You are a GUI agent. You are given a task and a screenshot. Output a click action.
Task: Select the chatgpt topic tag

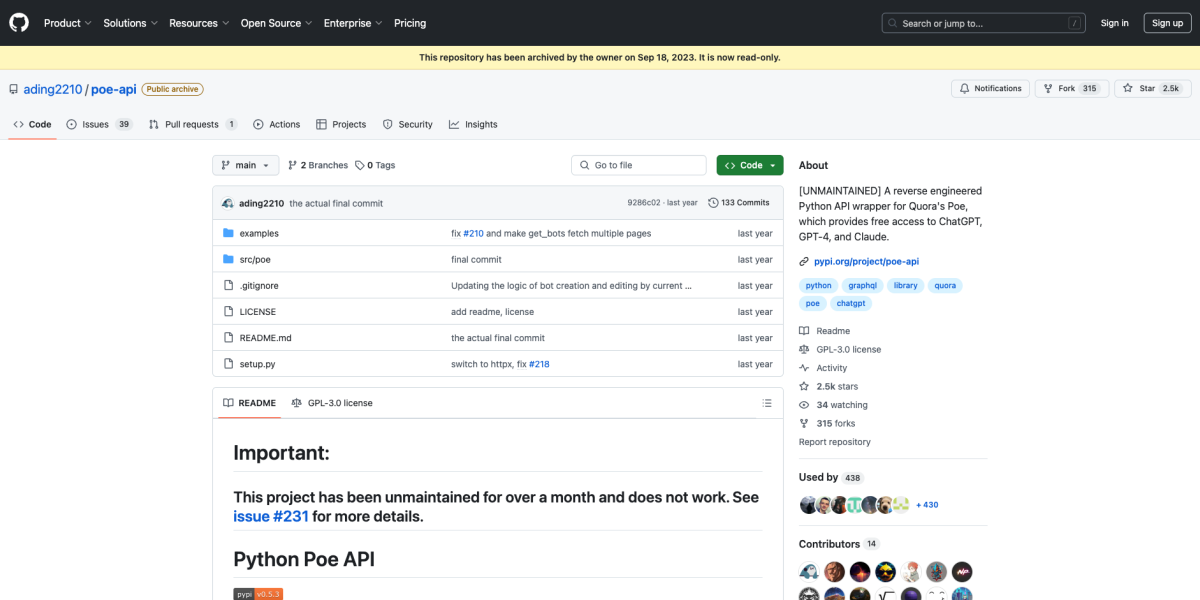click(x=851, y=303)
